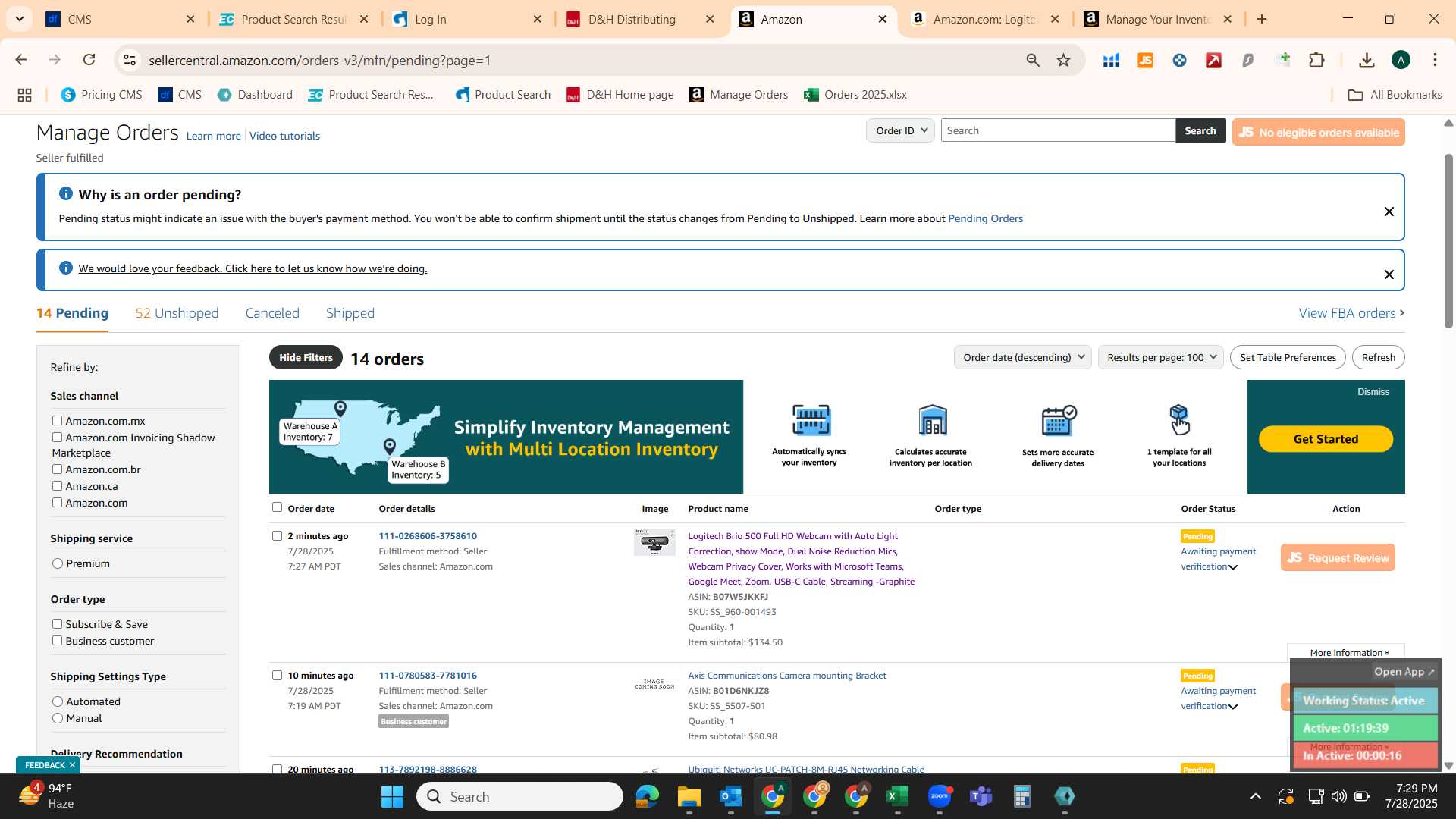The height and width of the screenshot is (819, 1456).
Task: Expand Awaiting payment verification for Logitech order
Action: point(1233,567)
